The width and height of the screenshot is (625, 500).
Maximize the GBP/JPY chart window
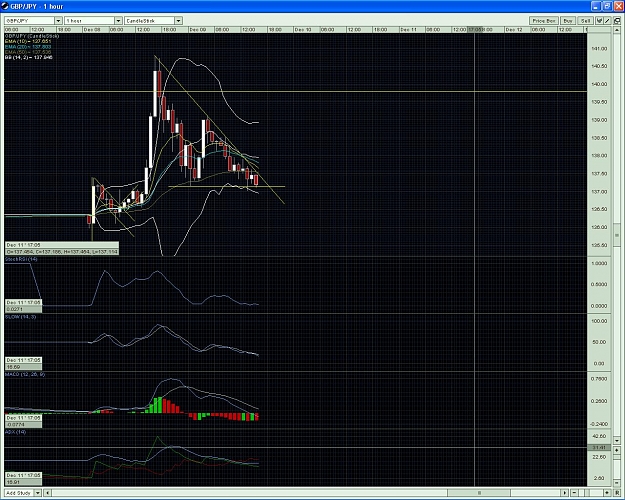pyautogui.click(x=607, y=6)
